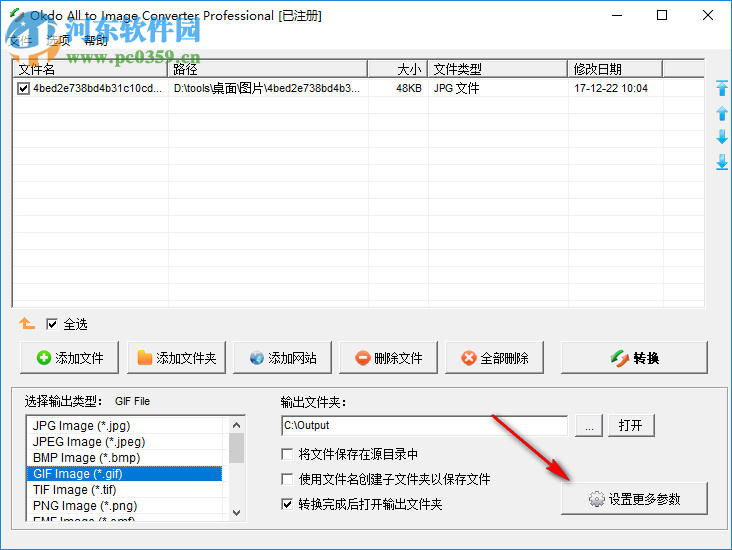Open the 文件 menu
Screen dimensions: 732x550
pos(20,41)
